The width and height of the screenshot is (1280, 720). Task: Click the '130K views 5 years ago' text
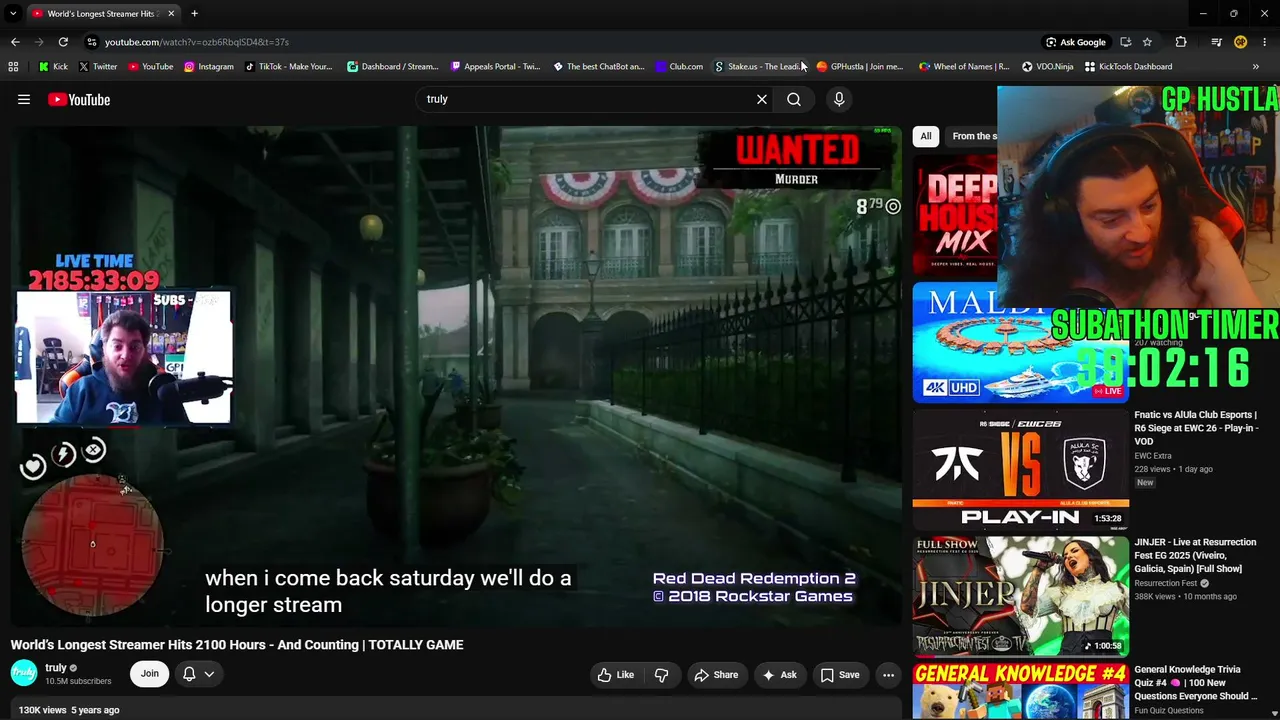pyautogui.click(x=69, y=710)
